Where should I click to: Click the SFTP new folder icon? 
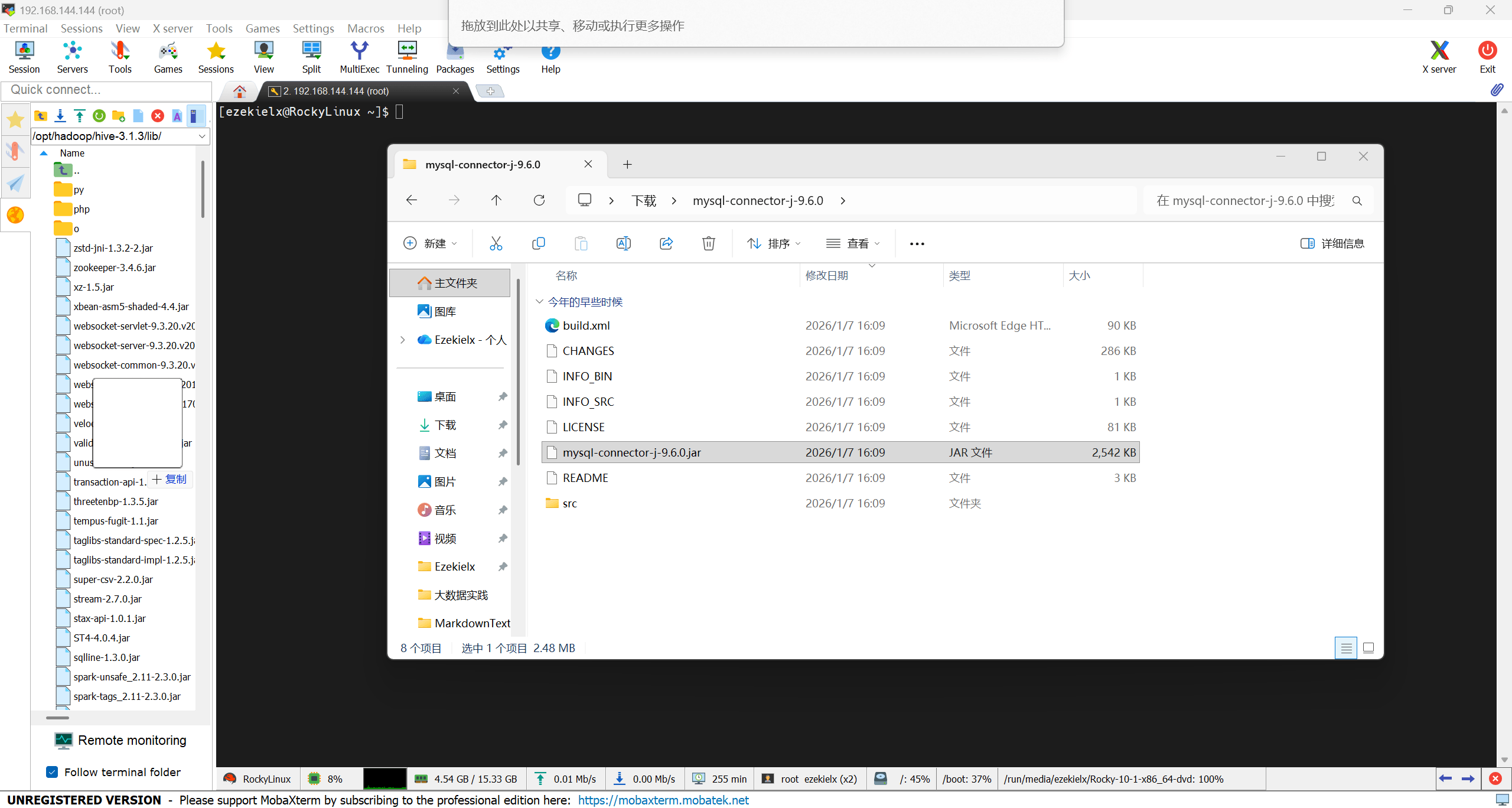point(118,116)
